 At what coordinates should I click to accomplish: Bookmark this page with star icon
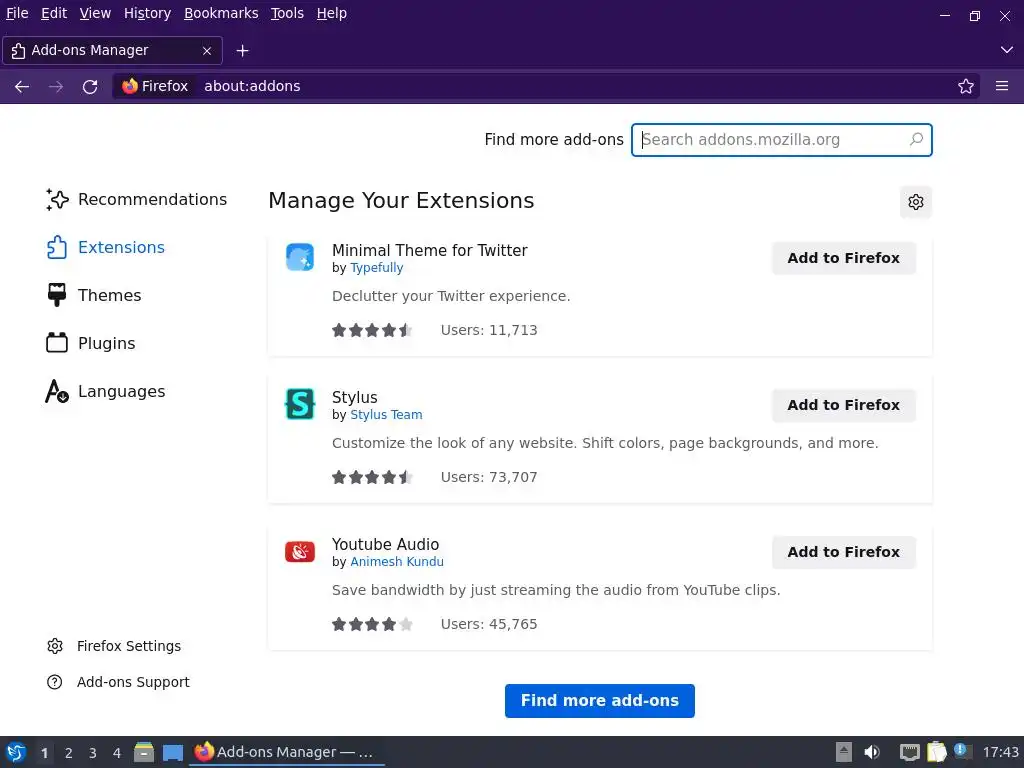(x=965, y=86)
